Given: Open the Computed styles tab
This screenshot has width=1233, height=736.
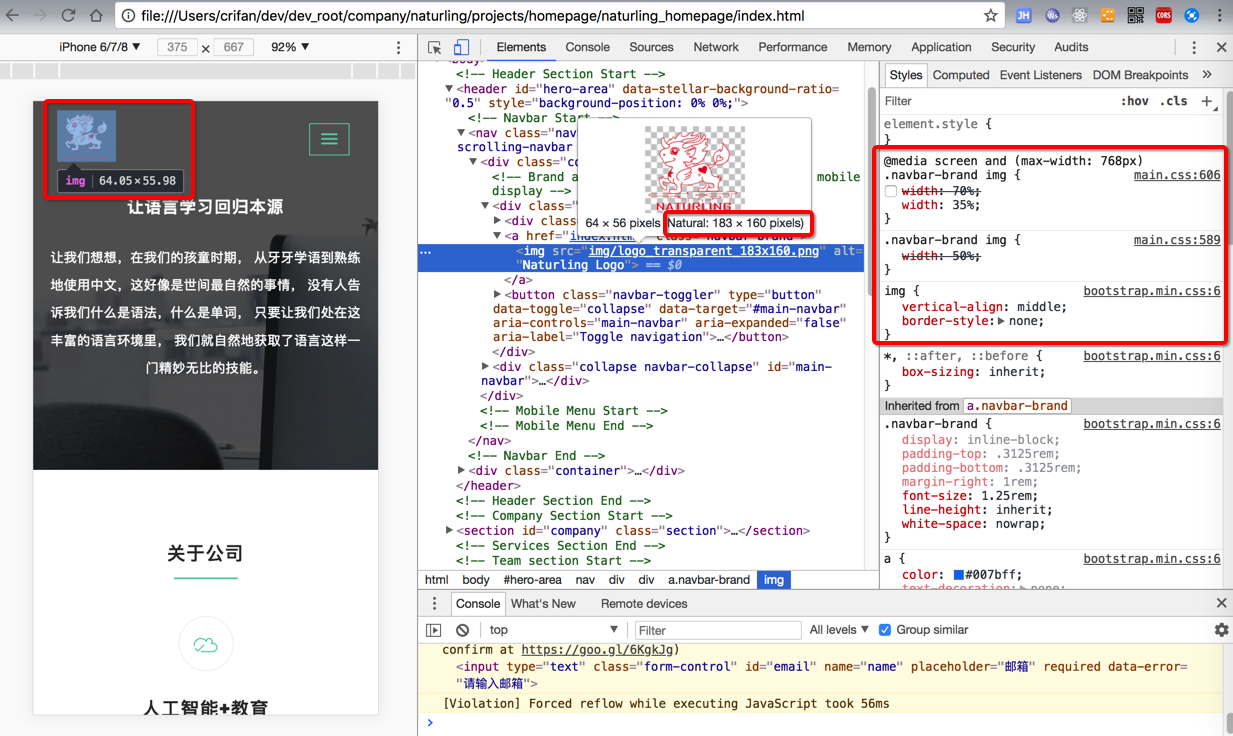Looking at the screenshot, I should 960,75.
